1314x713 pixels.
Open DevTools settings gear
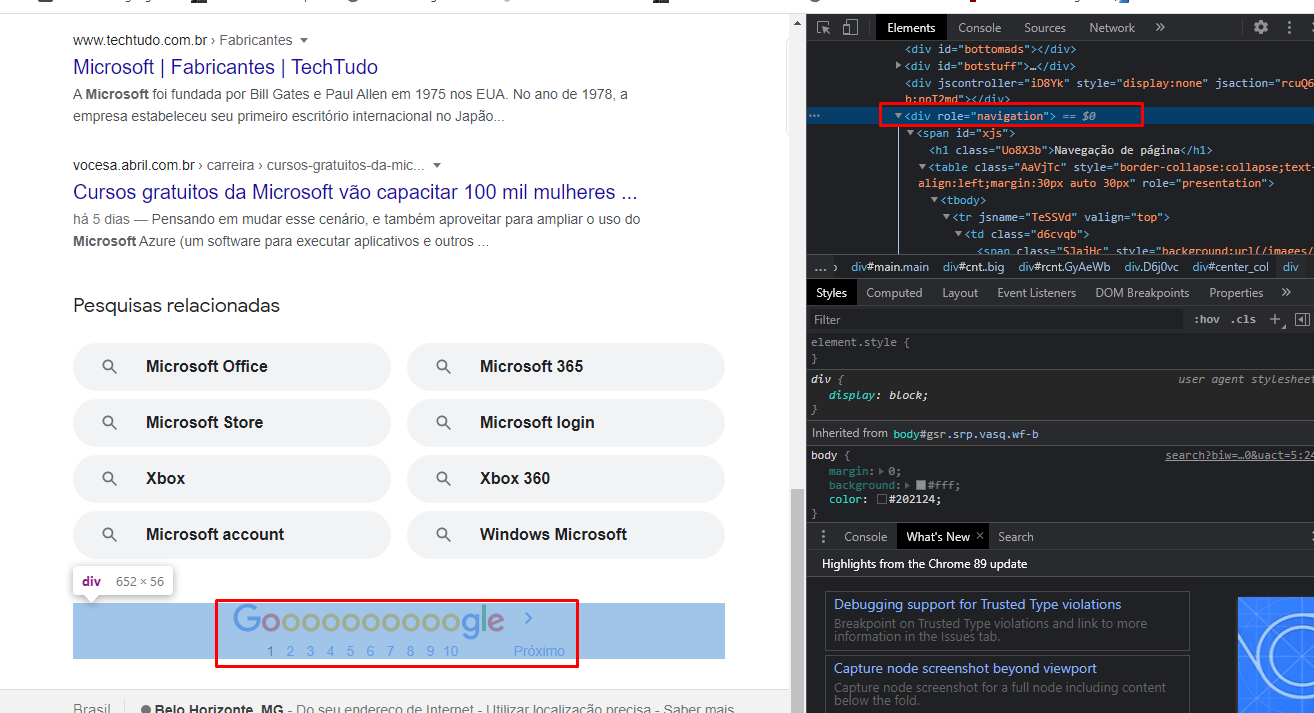click(1261, 28)
